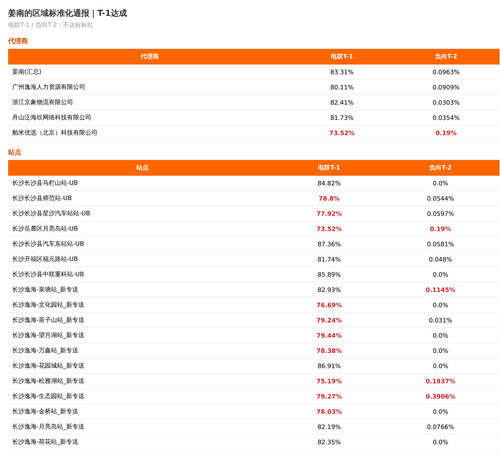Click the value '0.0581%'
Screen dimensions: 500x458
pos(440,244)
